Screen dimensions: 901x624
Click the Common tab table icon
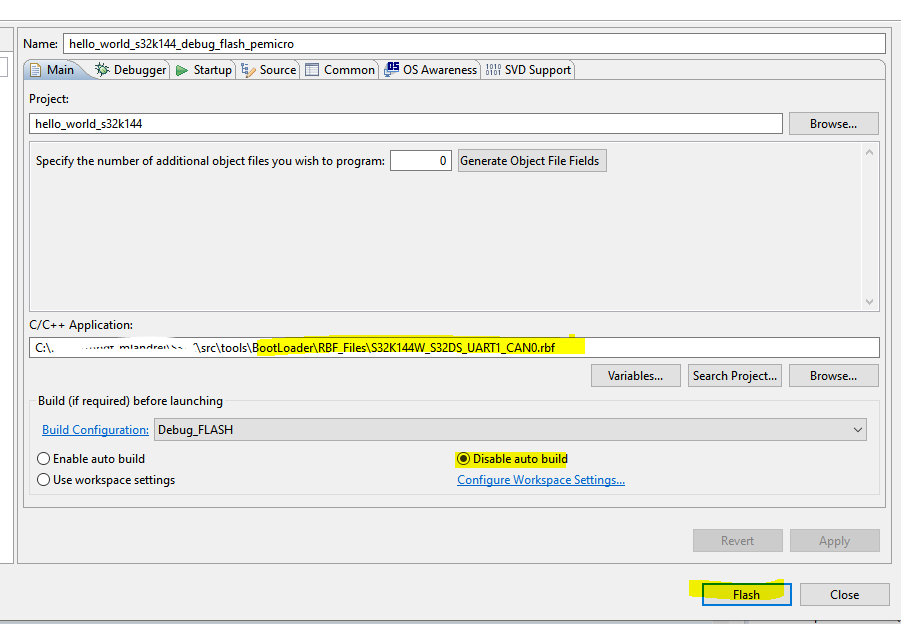coord(312,70)
